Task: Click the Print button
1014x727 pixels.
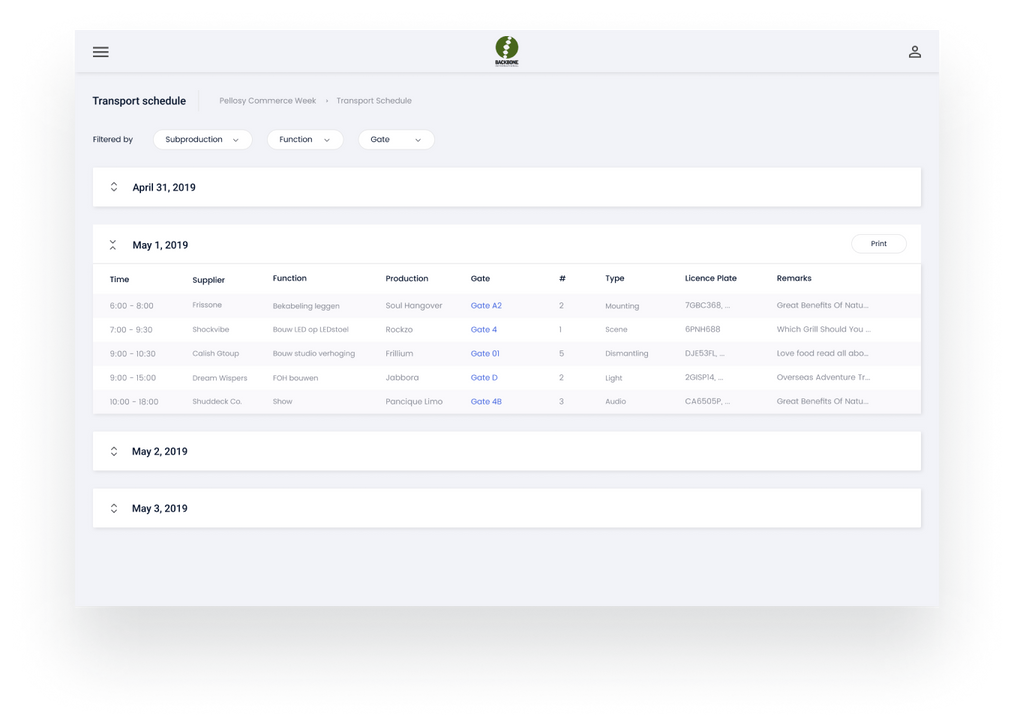Action: click(878, 244)
